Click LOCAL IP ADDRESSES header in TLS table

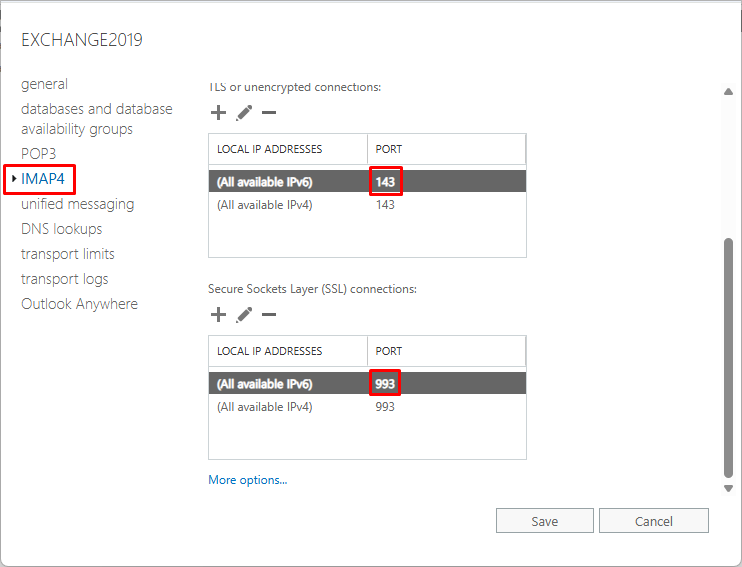[288, 149]
